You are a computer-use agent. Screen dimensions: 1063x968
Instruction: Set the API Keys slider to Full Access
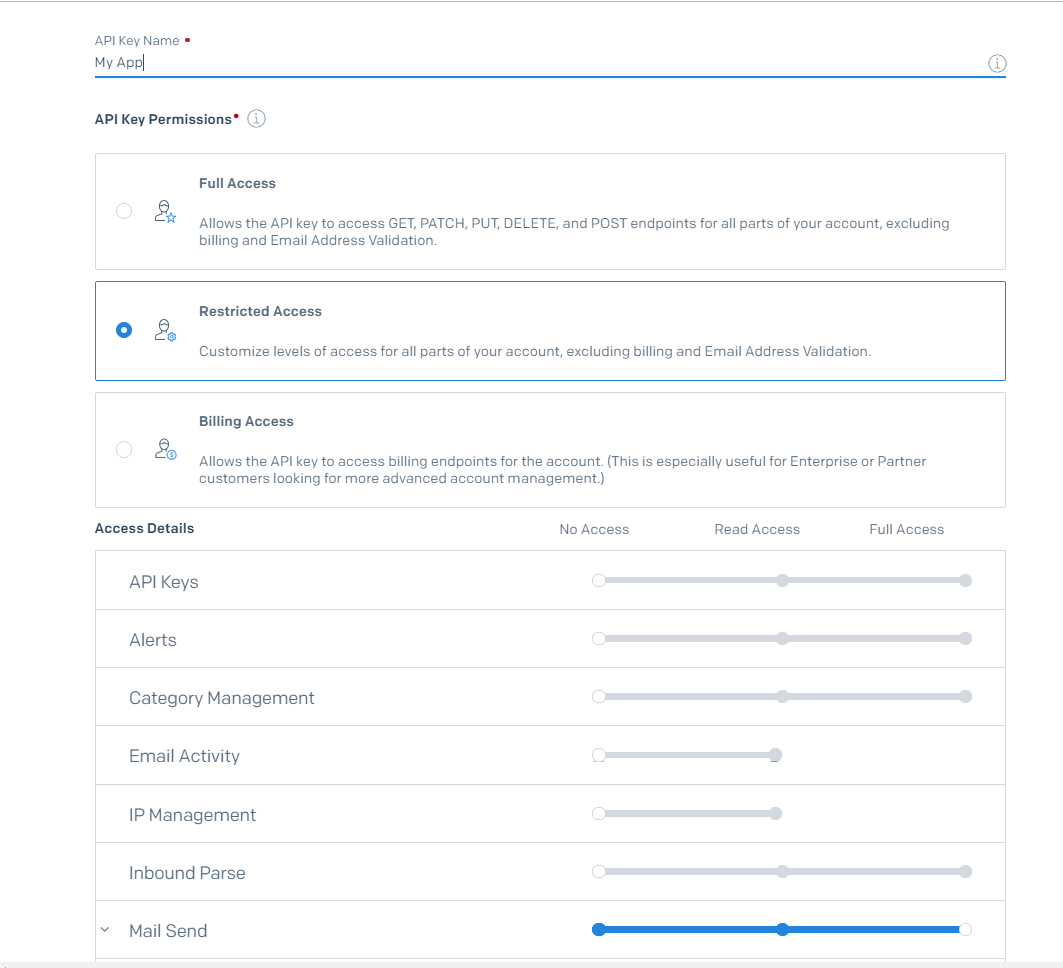coord(965,579)
